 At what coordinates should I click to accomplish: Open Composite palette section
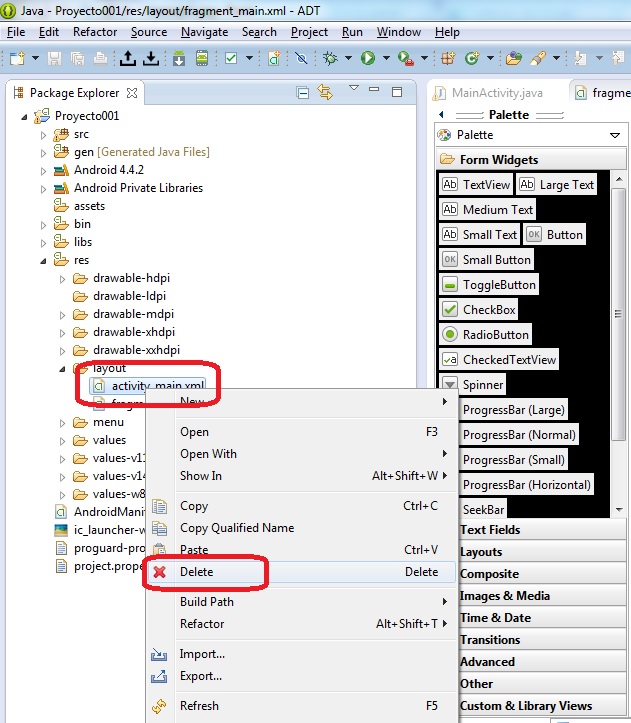point(543,574)
